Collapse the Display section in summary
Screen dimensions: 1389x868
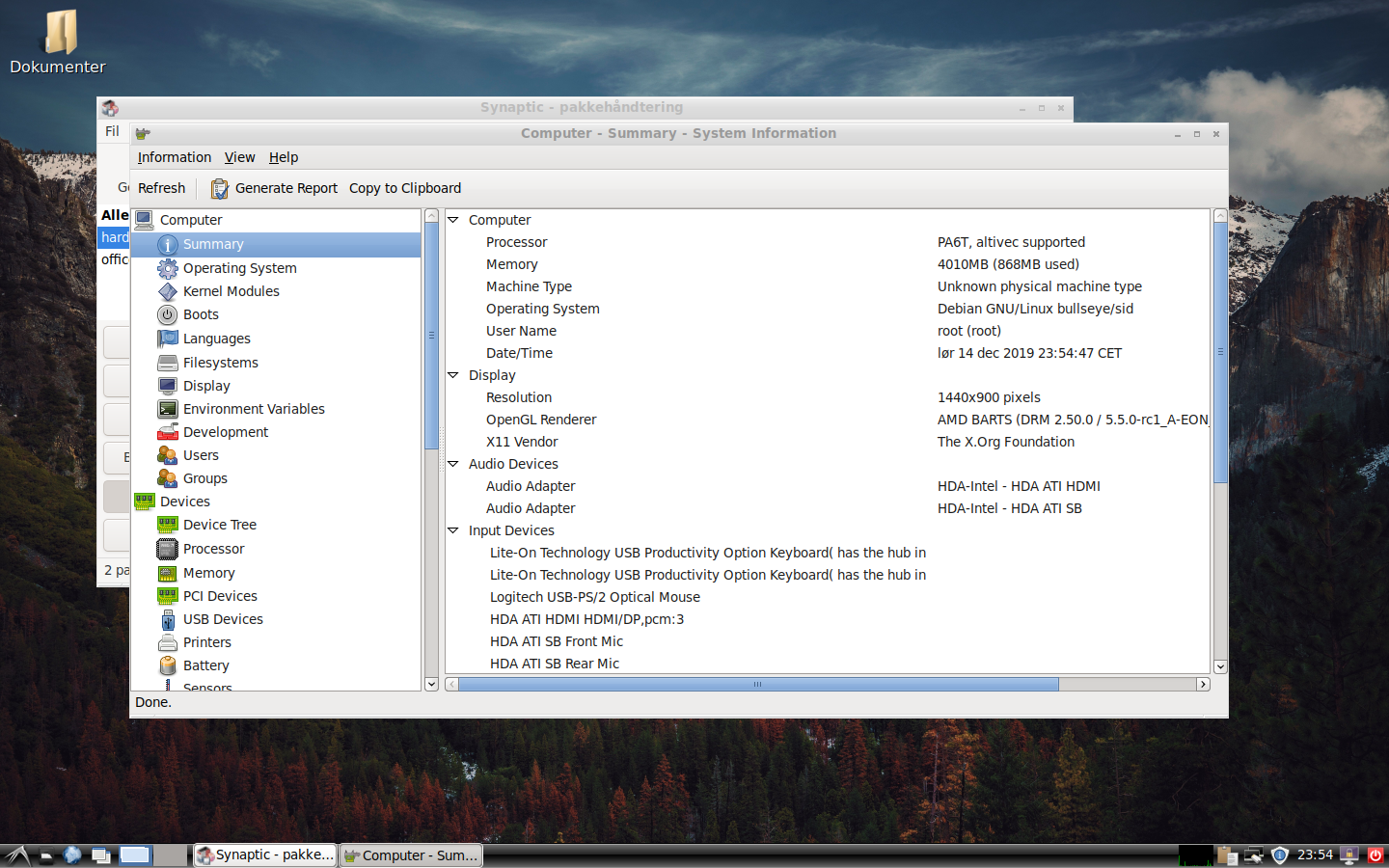pyautogui.click(x=453, y=375)
